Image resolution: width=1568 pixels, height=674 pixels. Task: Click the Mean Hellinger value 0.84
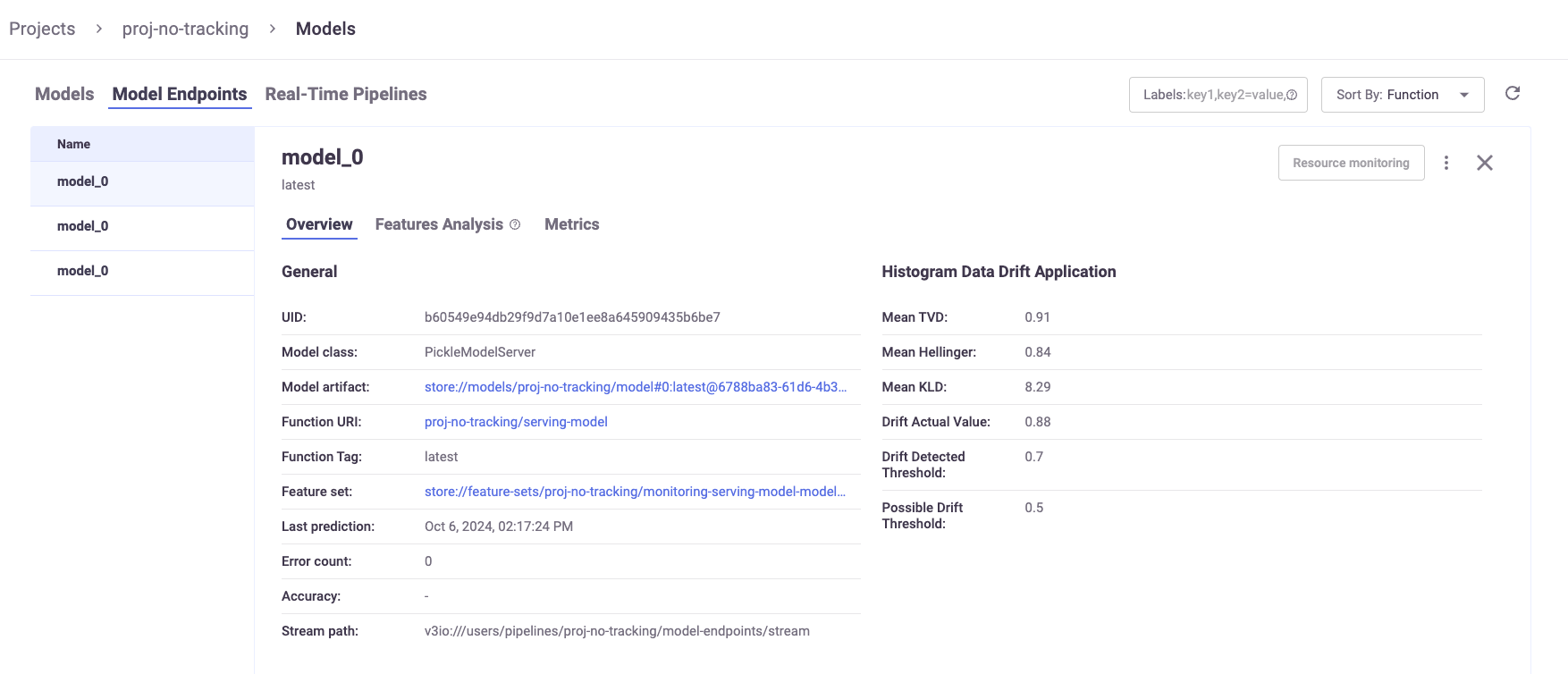[x=1037, y=352]
